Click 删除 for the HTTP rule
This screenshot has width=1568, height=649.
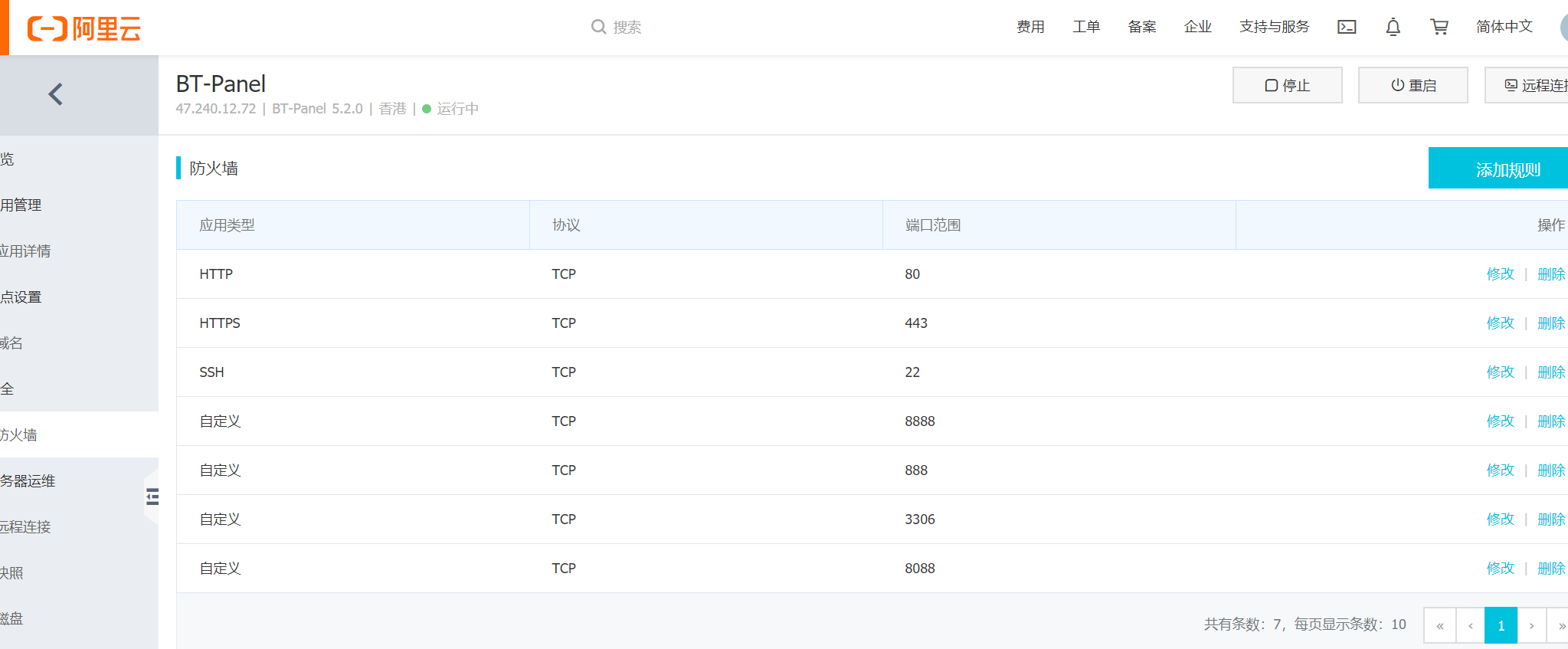coord(1551,274)
